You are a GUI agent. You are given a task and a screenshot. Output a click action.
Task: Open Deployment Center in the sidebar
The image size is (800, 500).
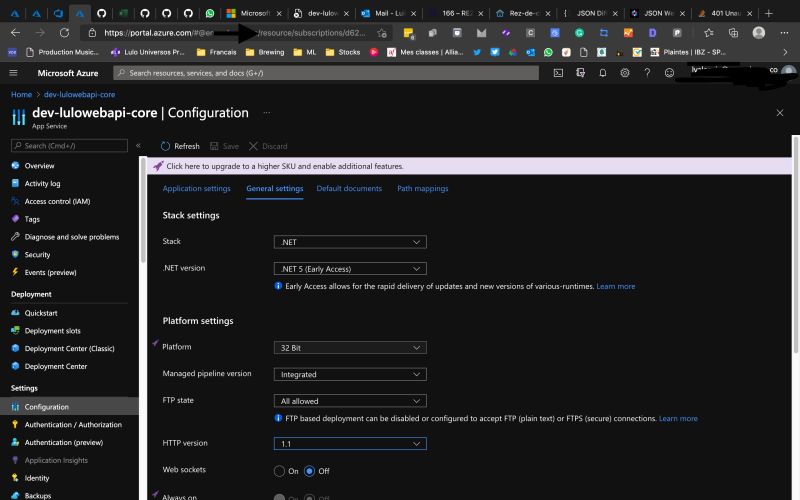coord(56,366)
